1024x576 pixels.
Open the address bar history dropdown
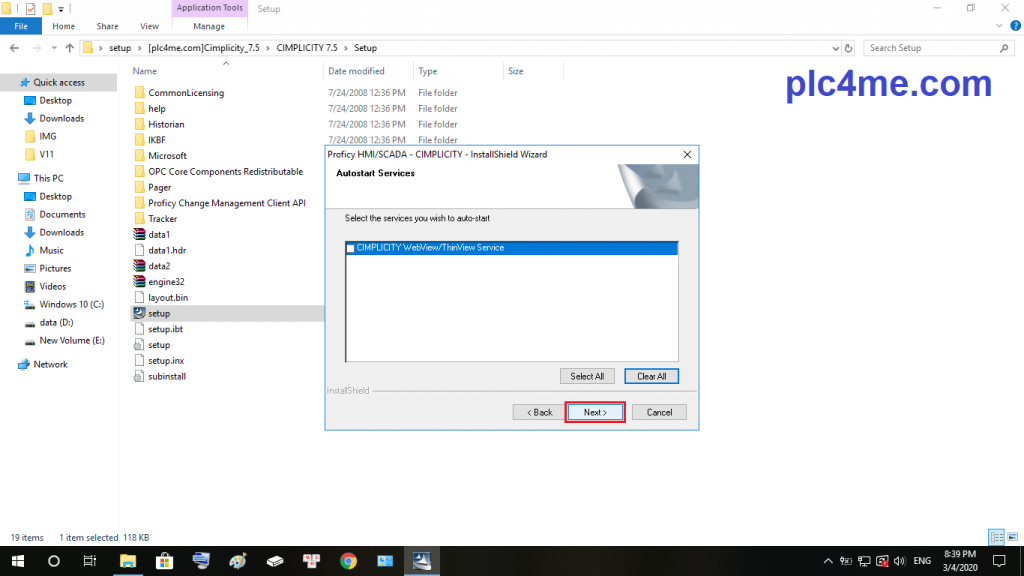834,48
